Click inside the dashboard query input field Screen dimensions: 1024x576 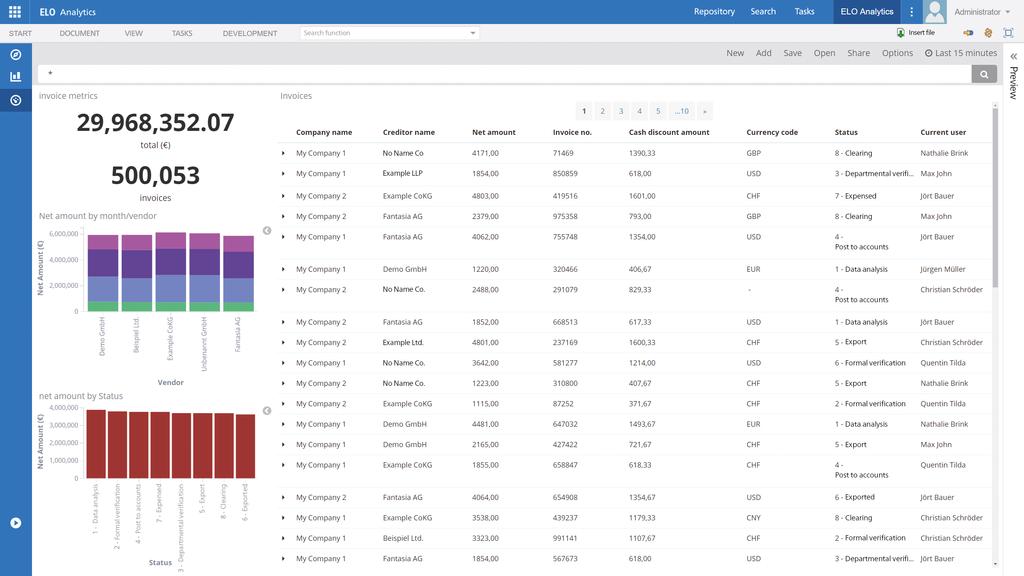click(504, 74)
